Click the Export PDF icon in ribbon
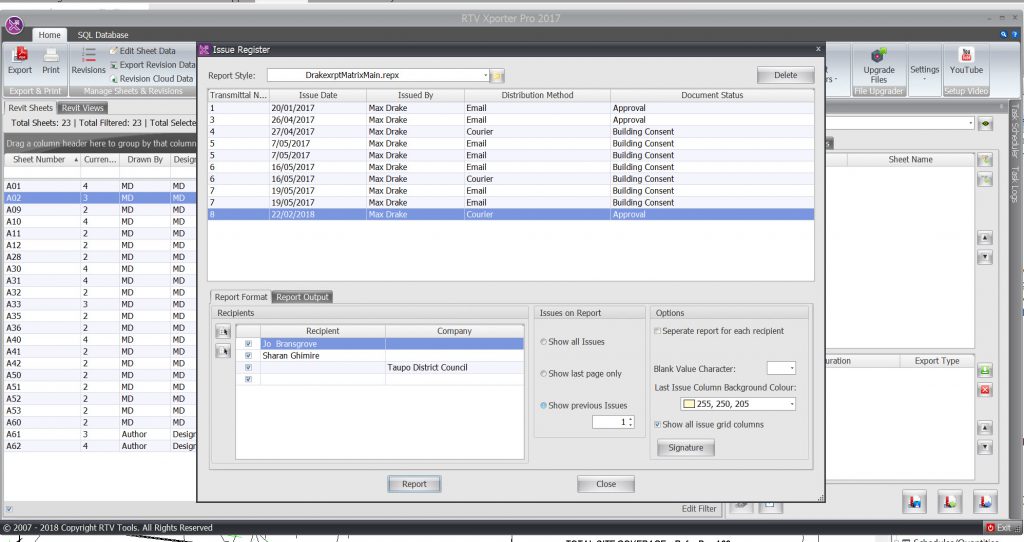1024x542 pixels. 20,59
